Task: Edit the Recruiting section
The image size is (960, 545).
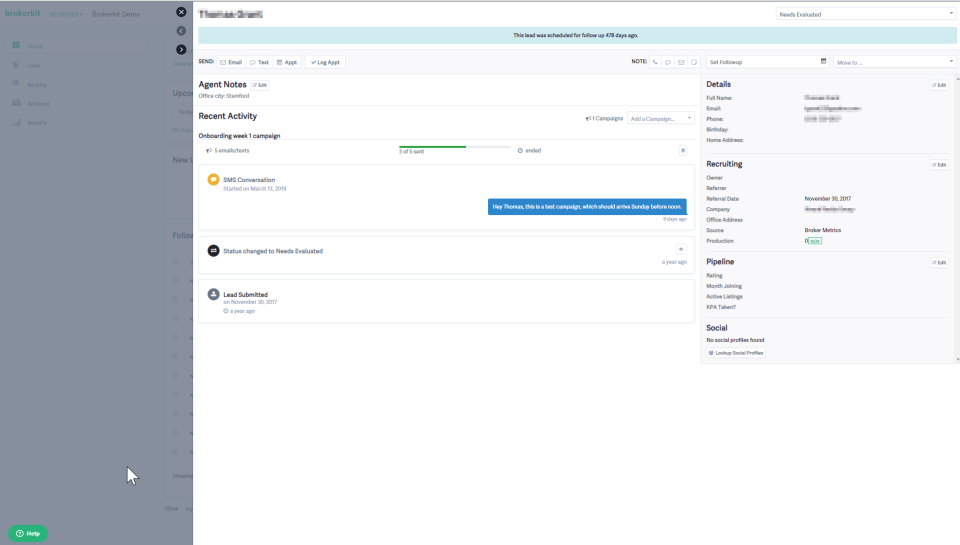Action: click(939, 165)
